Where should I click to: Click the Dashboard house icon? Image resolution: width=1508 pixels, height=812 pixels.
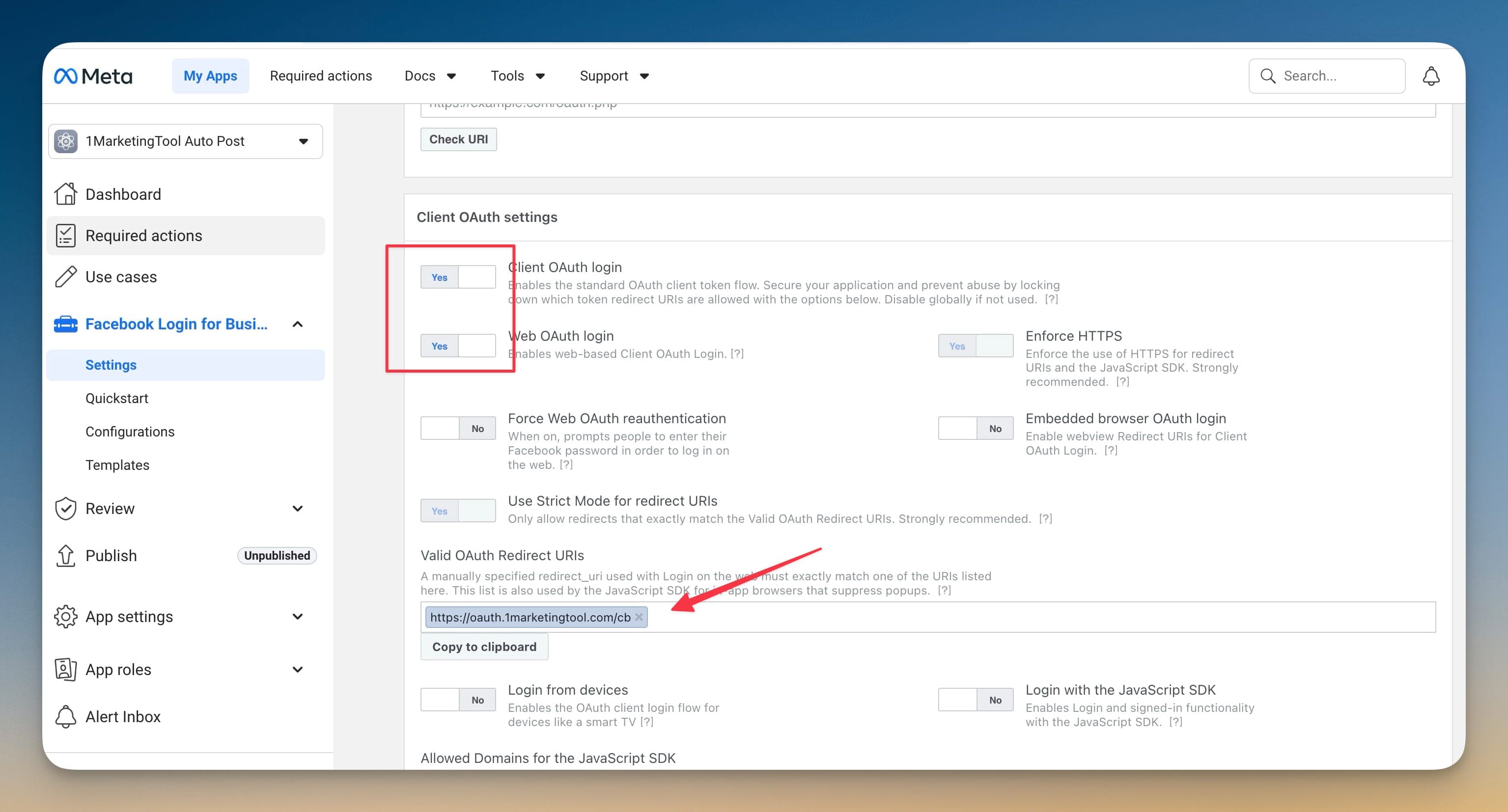[x=65, y=193]
